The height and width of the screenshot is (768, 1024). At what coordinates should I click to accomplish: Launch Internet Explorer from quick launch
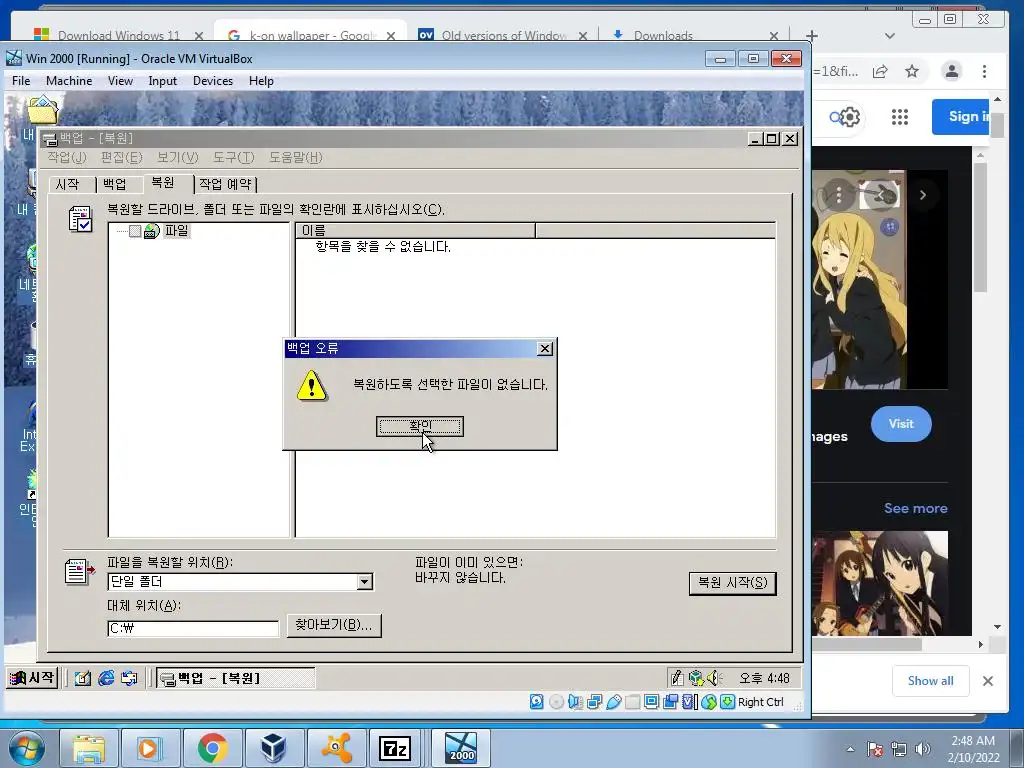click(x=106, y=679)
